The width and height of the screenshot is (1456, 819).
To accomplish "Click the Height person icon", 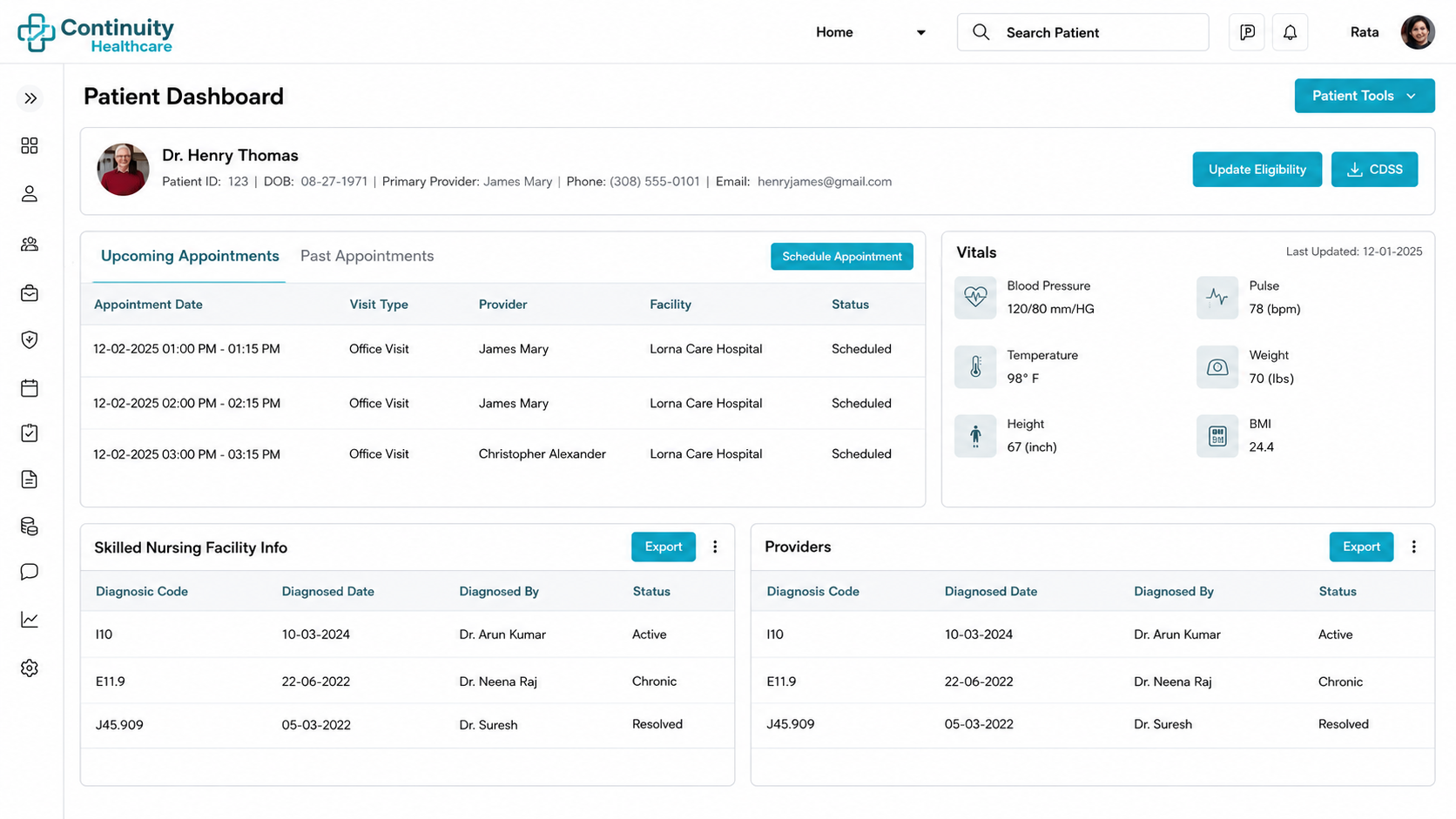I will (975, 436).
